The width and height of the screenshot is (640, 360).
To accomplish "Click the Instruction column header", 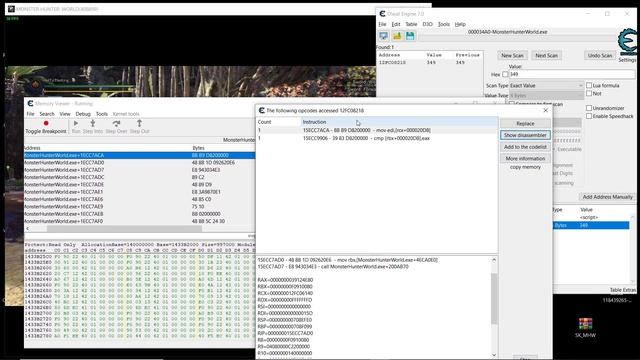I will pyautogui.click(x=399, y=122).
